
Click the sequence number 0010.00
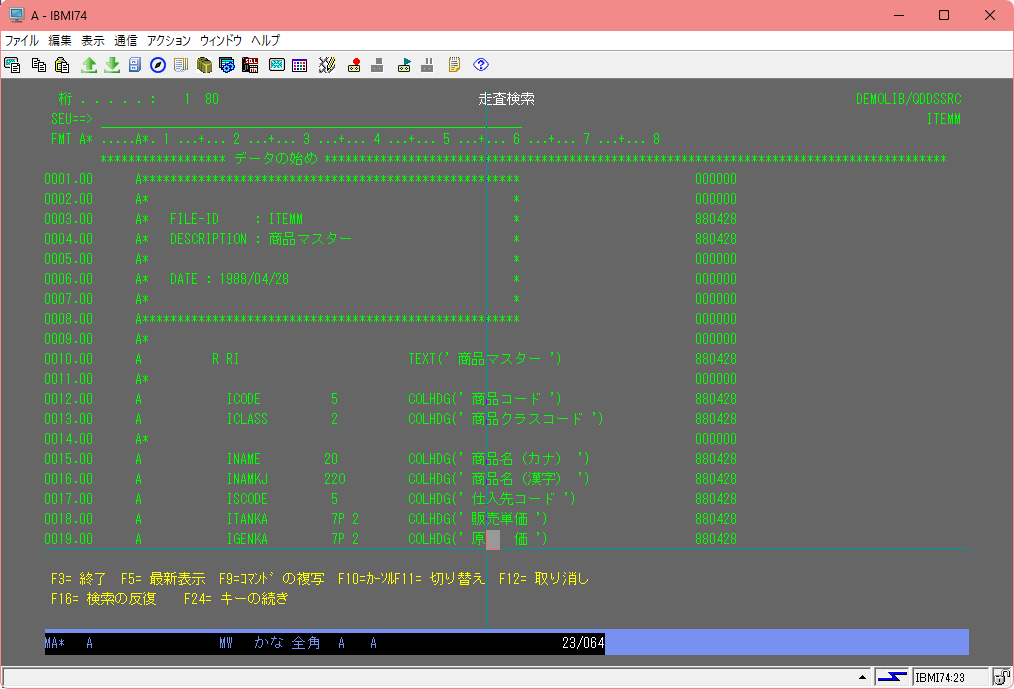tap(69, 359)
